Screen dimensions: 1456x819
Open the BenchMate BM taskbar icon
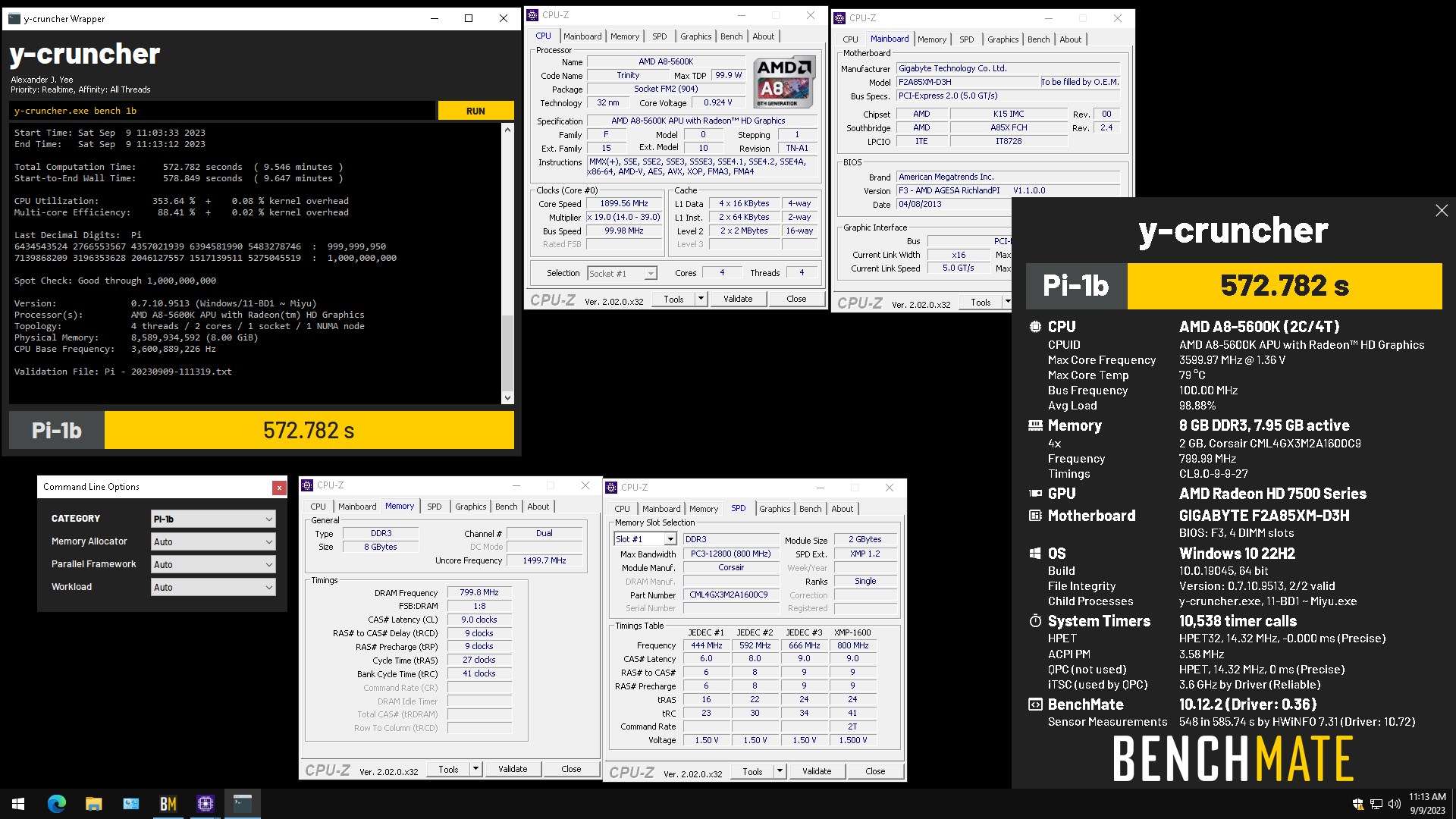pyautogui.click(x=168, y=804)
